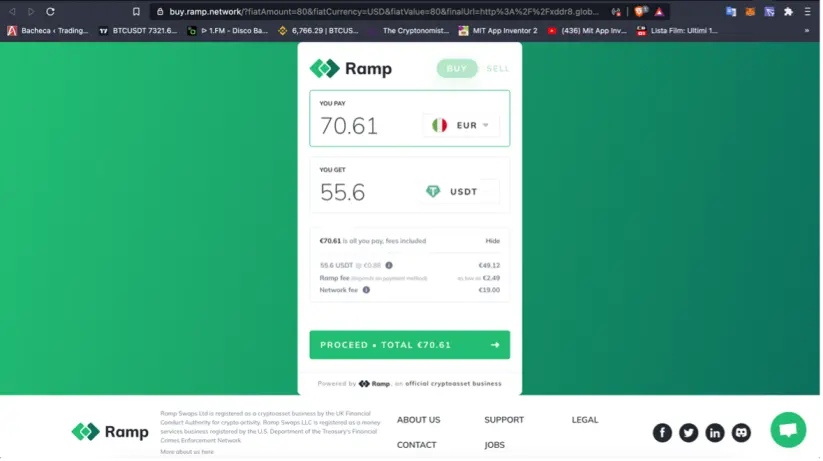Click the browser forward arrow
This screenshot has height=461, width=823.
click(30, 11)
